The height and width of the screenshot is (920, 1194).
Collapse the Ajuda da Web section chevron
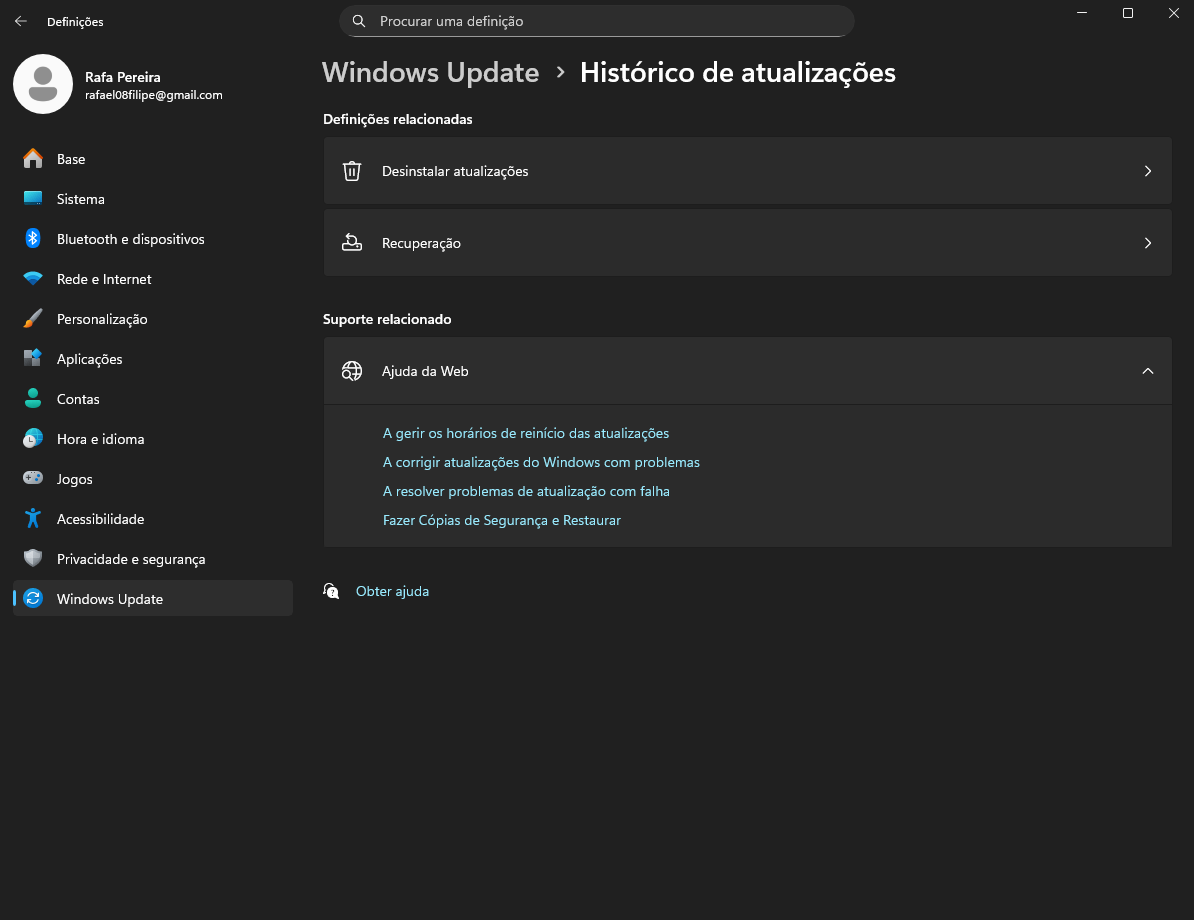1148,371
